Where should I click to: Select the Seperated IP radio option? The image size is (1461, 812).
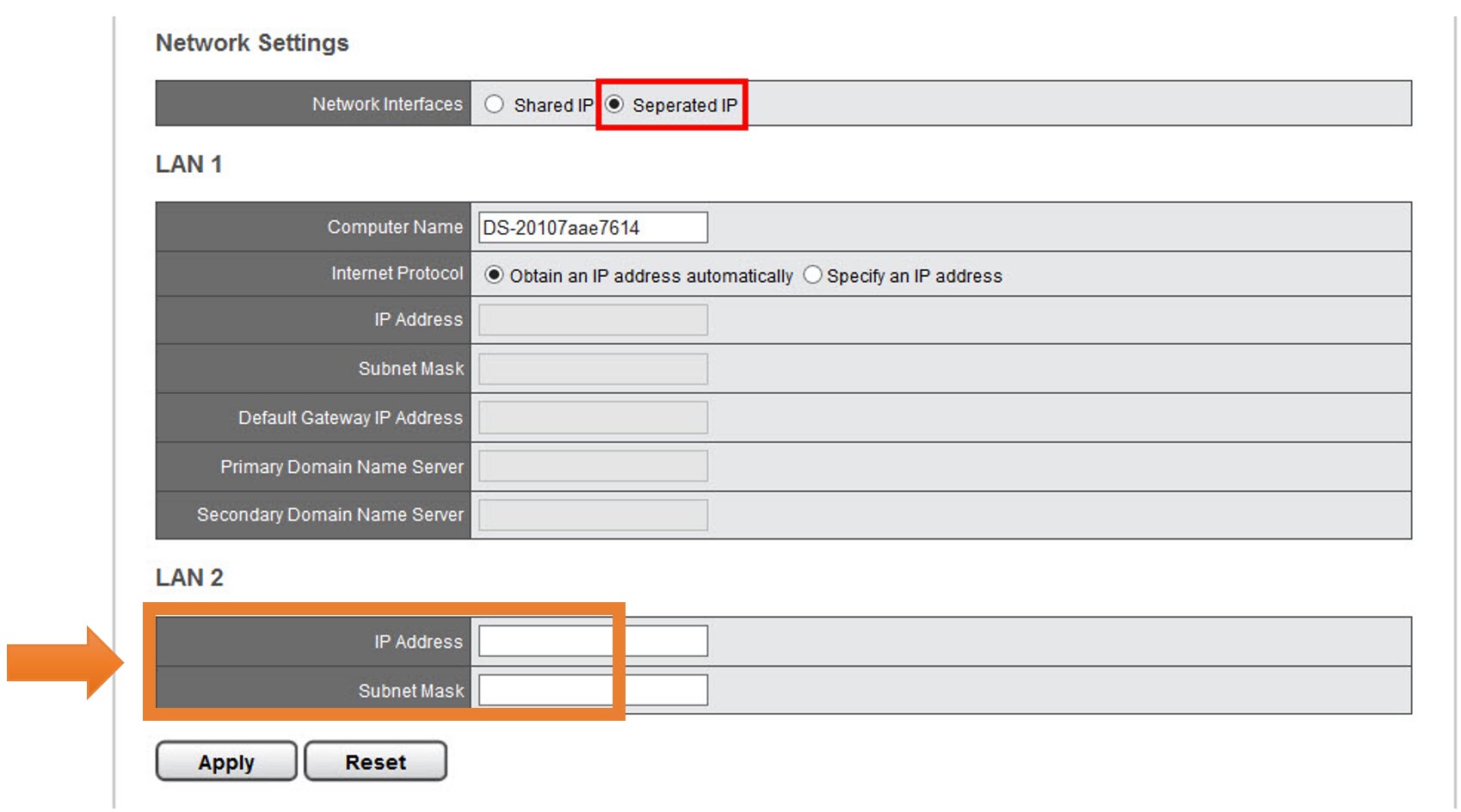[614, 104]
